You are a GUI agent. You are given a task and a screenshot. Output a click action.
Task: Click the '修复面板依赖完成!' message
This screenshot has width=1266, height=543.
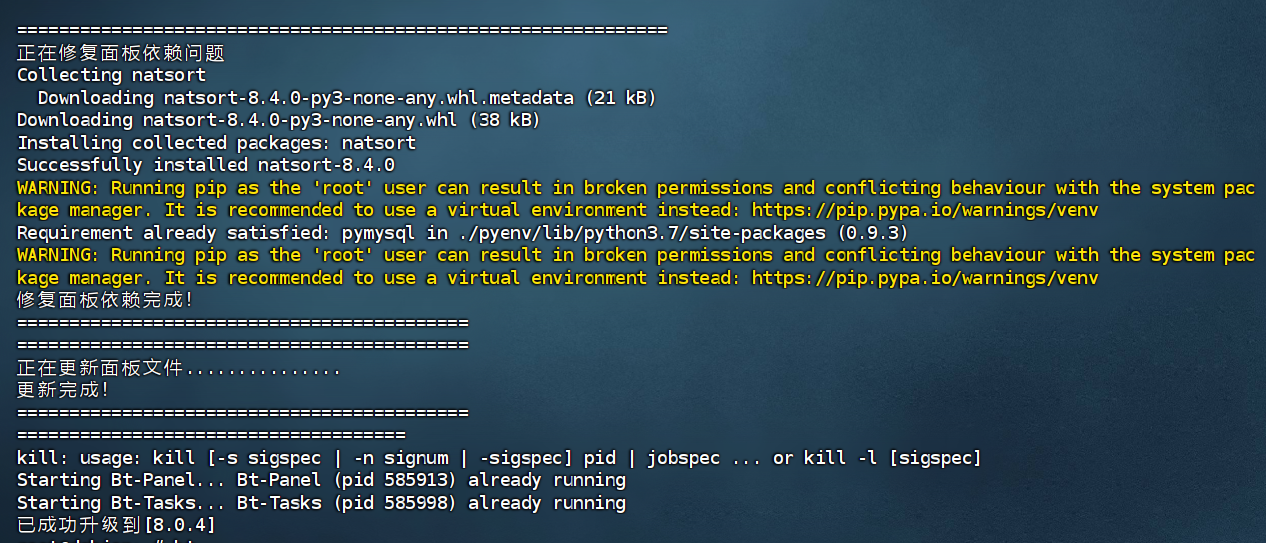click(105, 300)
